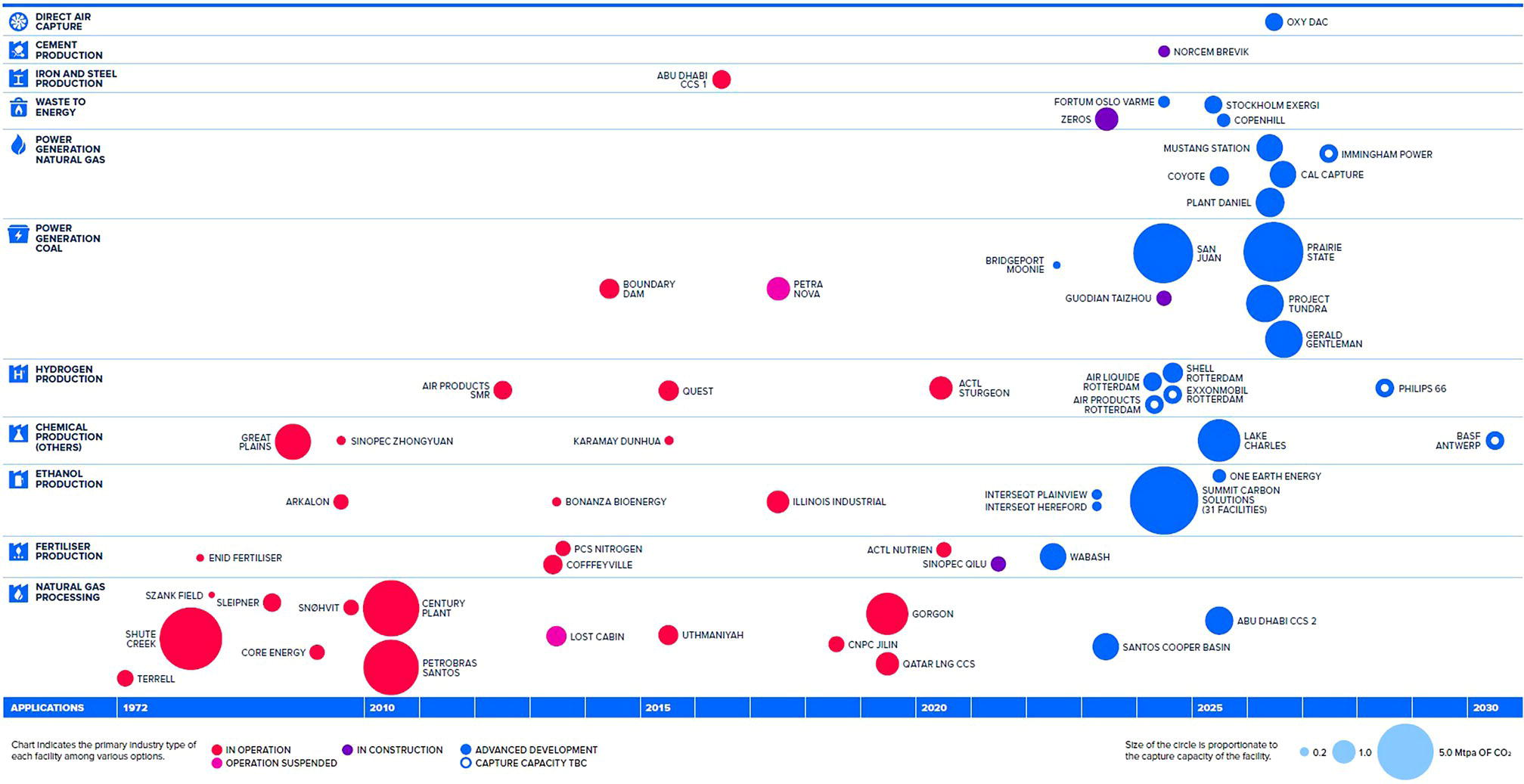Click the 2010 timeline label

[382, 708]
